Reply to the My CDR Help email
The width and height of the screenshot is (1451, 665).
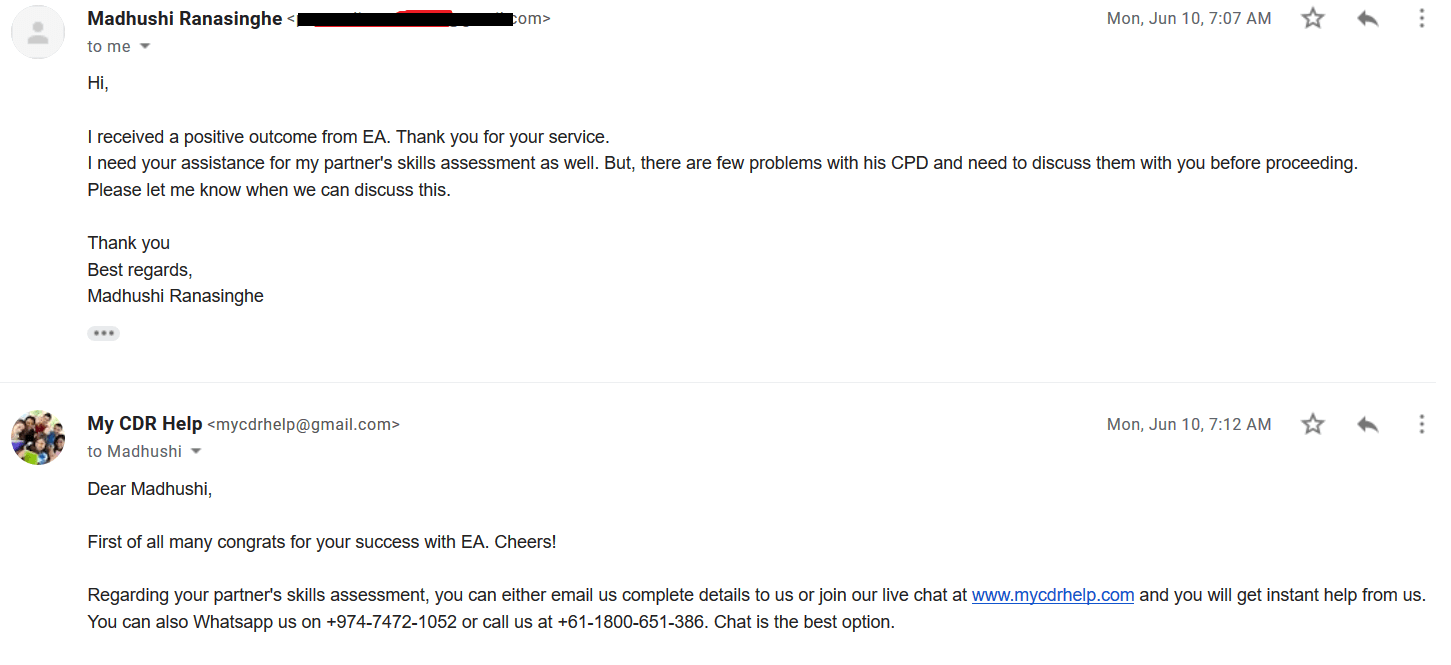(x=1367, y=423)
